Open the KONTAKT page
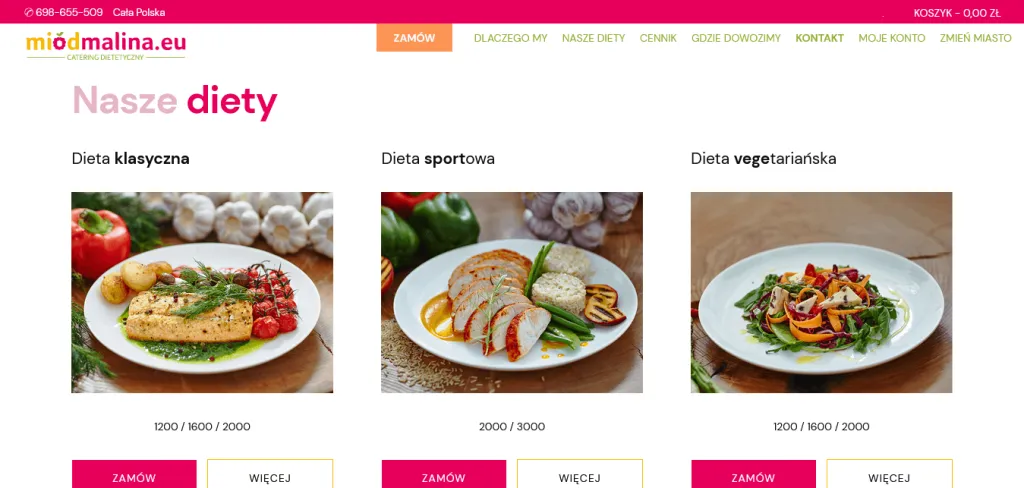Viewport: 1024px width, 488px height. click(x=820, y=38)
